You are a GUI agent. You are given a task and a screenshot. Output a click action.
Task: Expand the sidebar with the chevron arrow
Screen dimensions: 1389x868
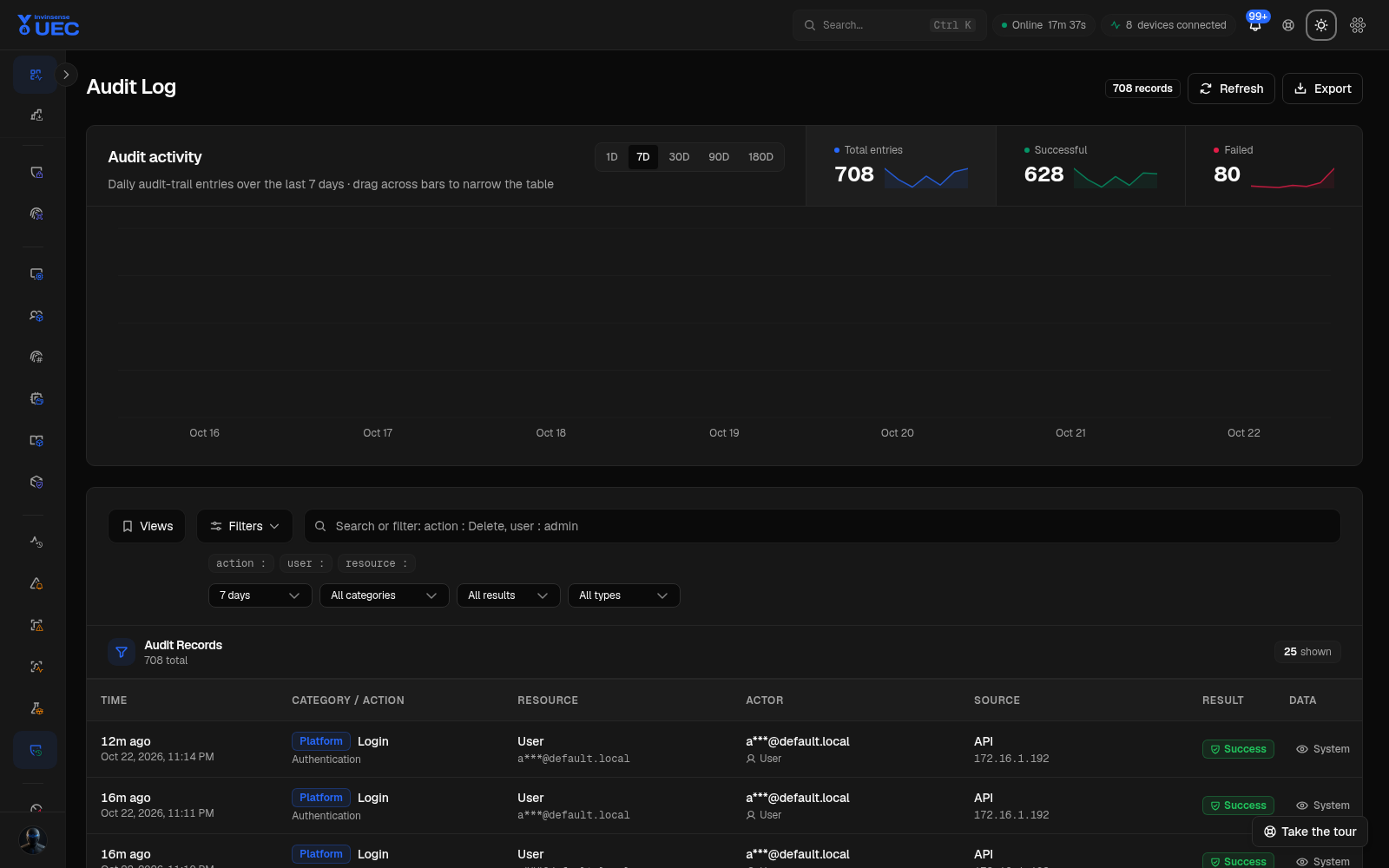tap(66, 75)
